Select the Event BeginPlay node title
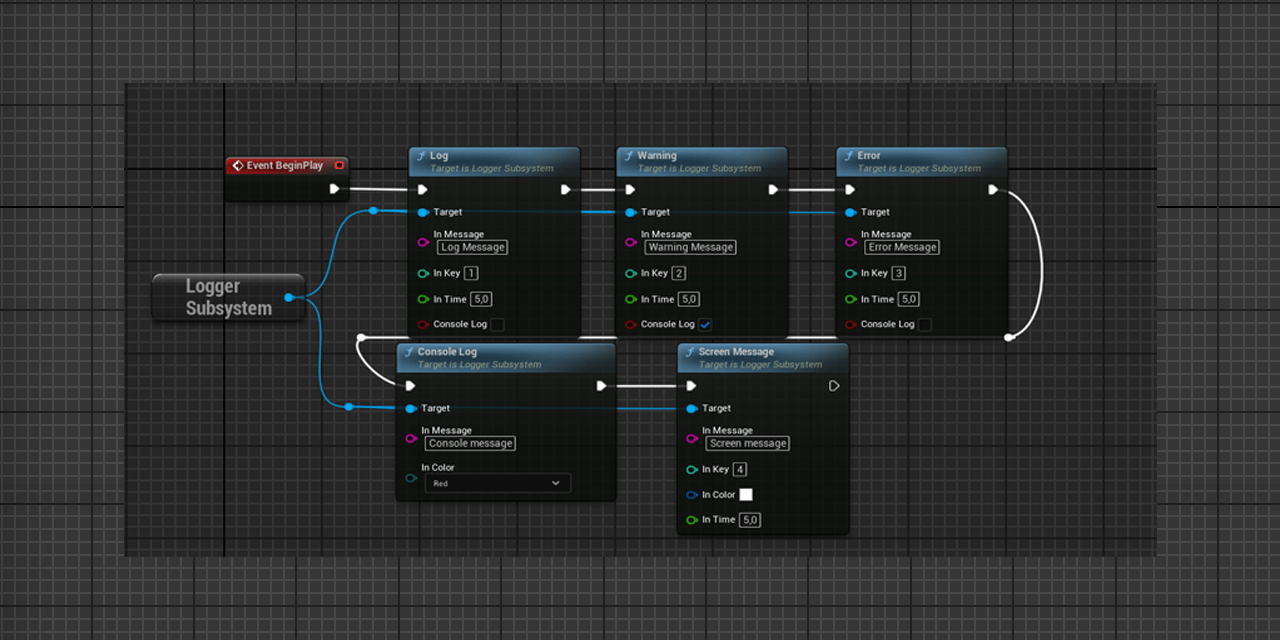Image resolution: width=1280 pixels, height=640 pixels. (x=285, y=165)
